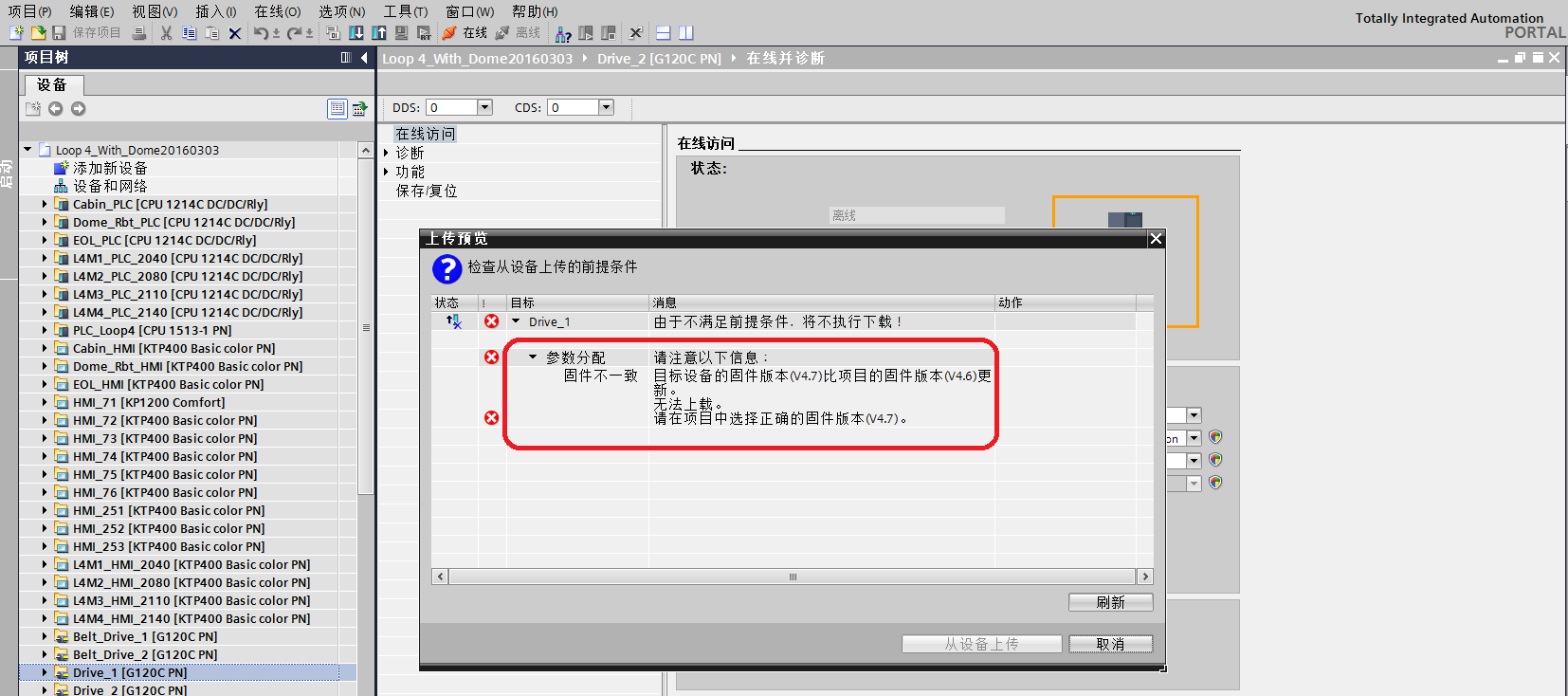Click the Download to device icon

[x=356, y=33]
